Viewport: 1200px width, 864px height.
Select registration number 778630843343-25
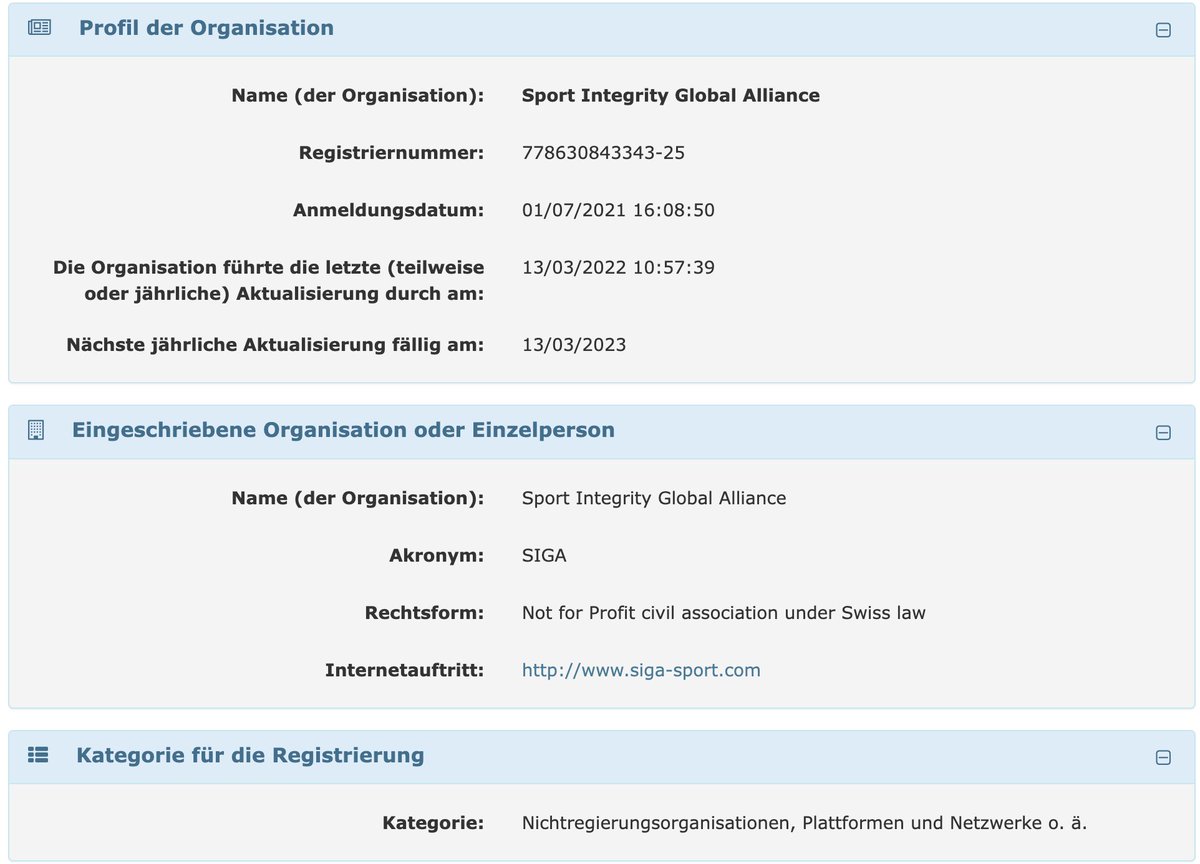603,153
